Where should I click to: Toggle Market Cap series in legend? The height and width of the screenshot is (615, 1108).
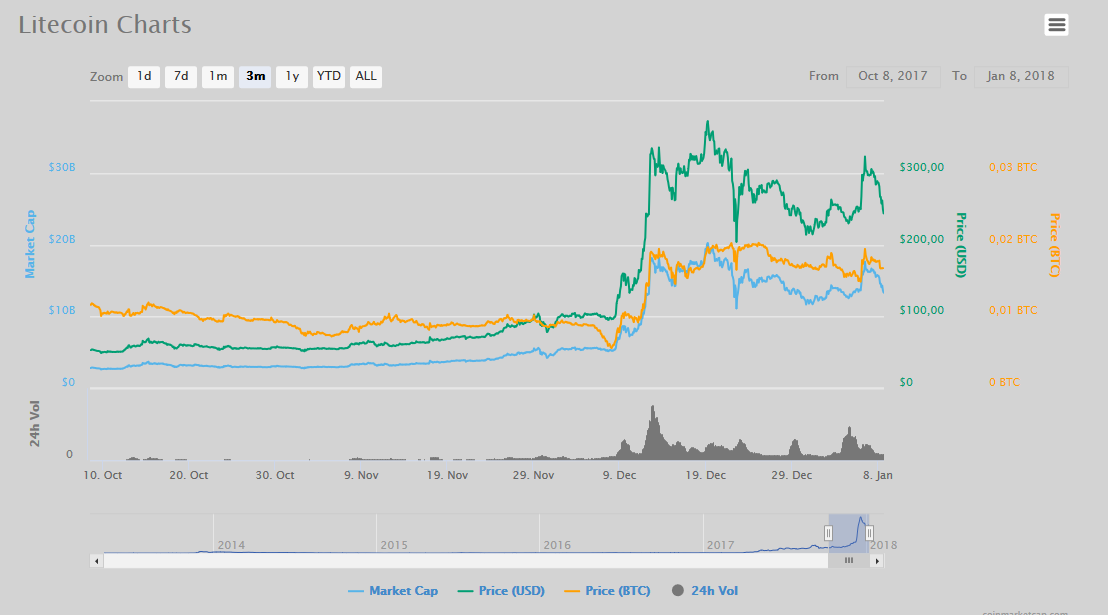click(x=393, y=591)
